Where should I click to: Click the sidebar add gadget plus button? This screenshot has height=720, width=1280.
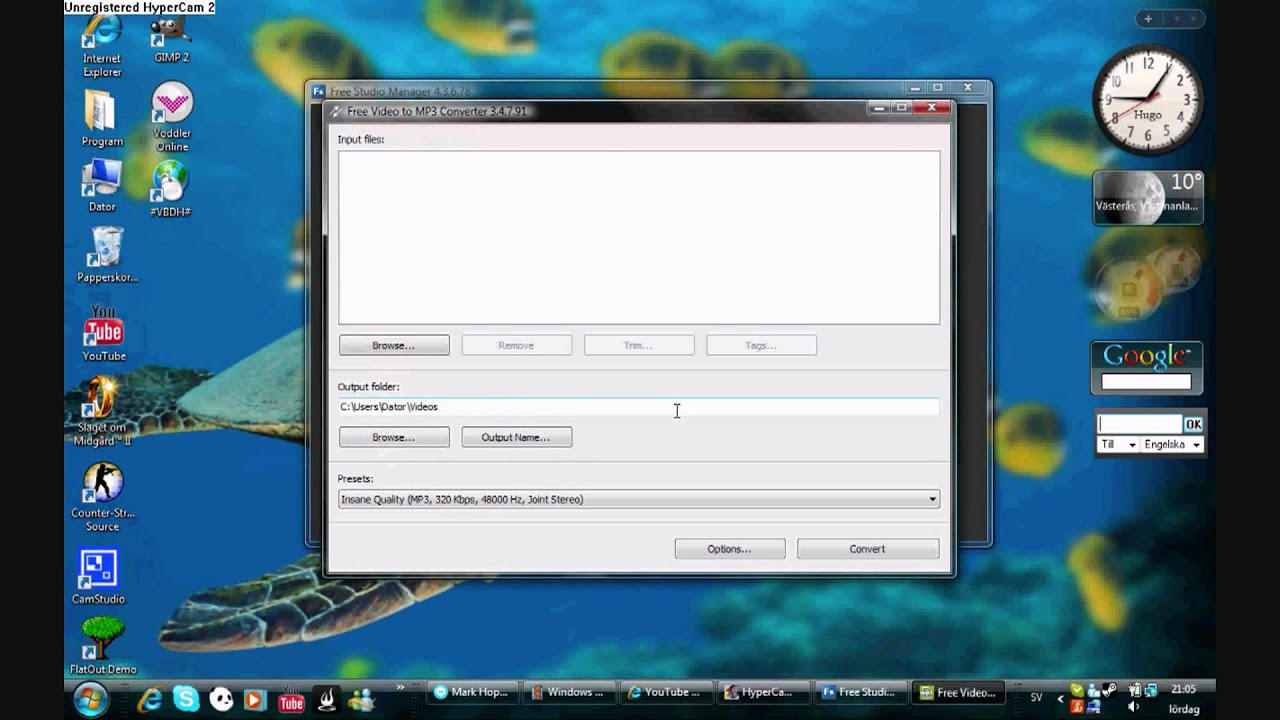tap(1148, 19)
